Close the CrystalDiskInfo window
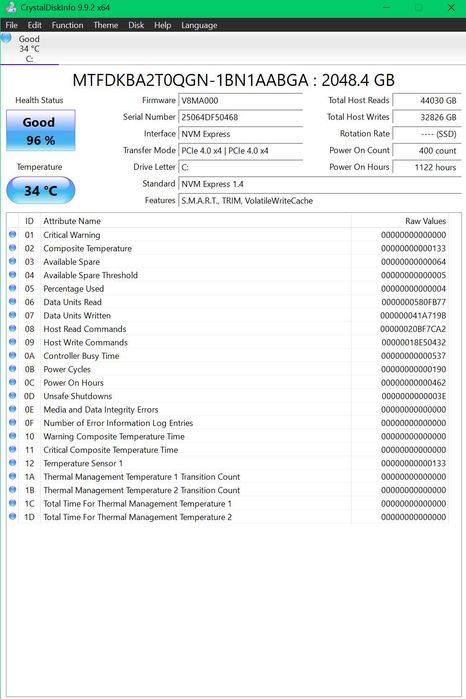 coord(451,8)
